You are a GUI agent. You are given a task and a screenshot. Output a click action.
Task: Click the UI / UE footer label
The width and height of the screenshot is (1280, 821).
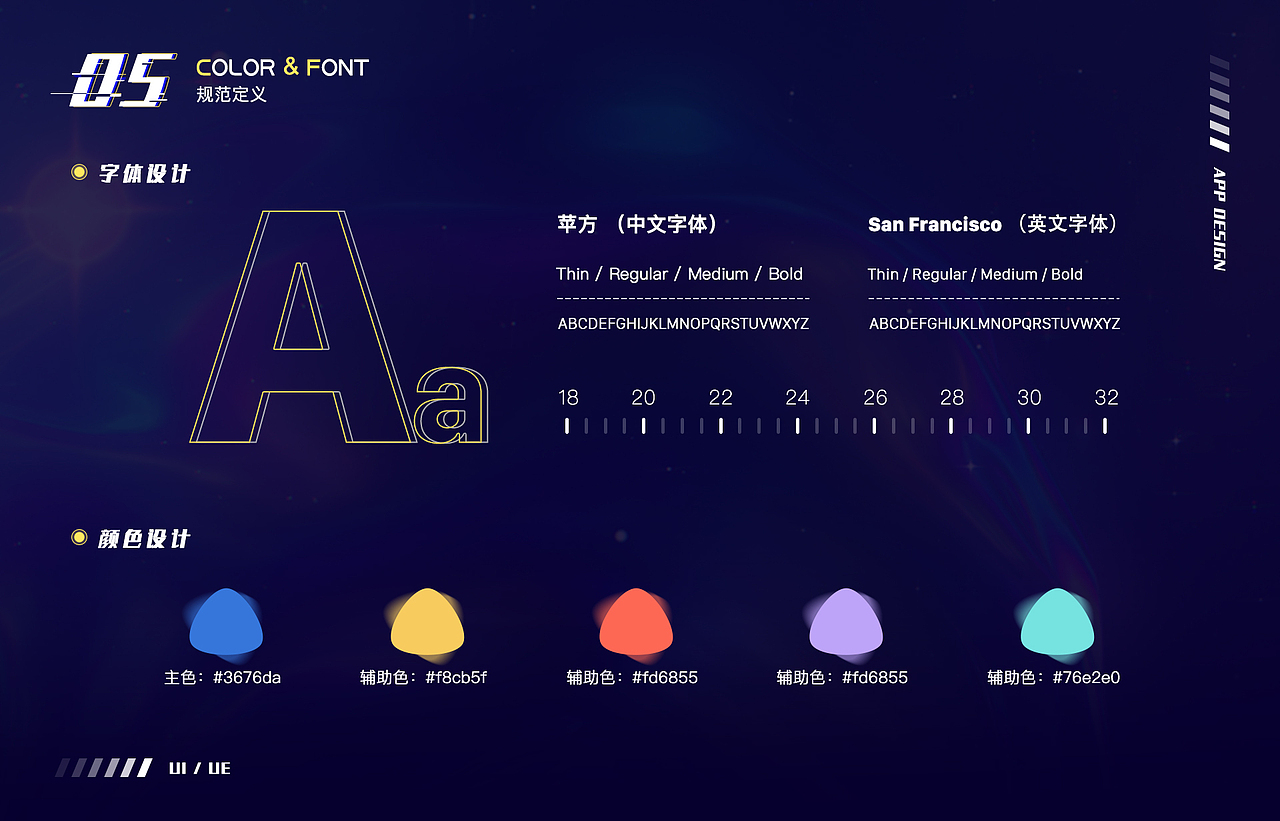tap(200, 768)
